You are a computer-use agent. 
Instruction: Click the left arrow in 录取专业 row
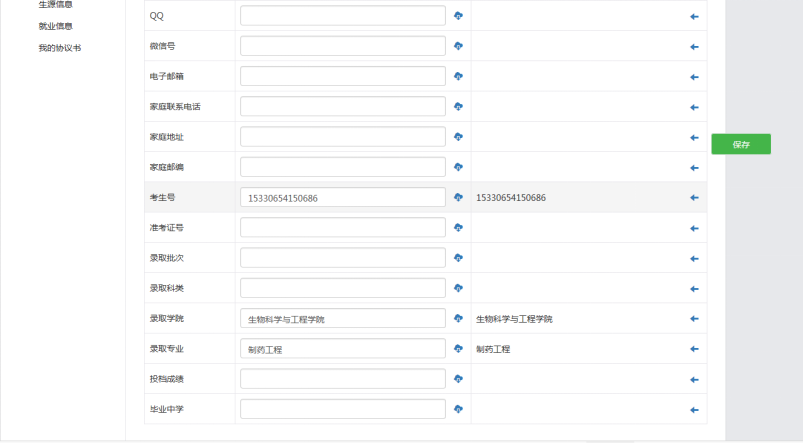pyautogui.click(x=694, y=349)
